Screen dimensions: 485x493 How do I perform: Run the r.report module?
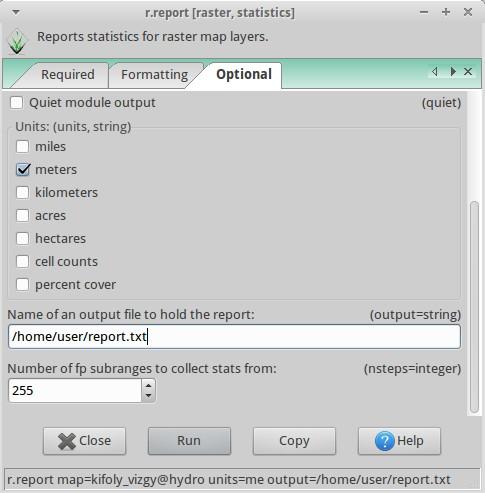pos(189,441)
